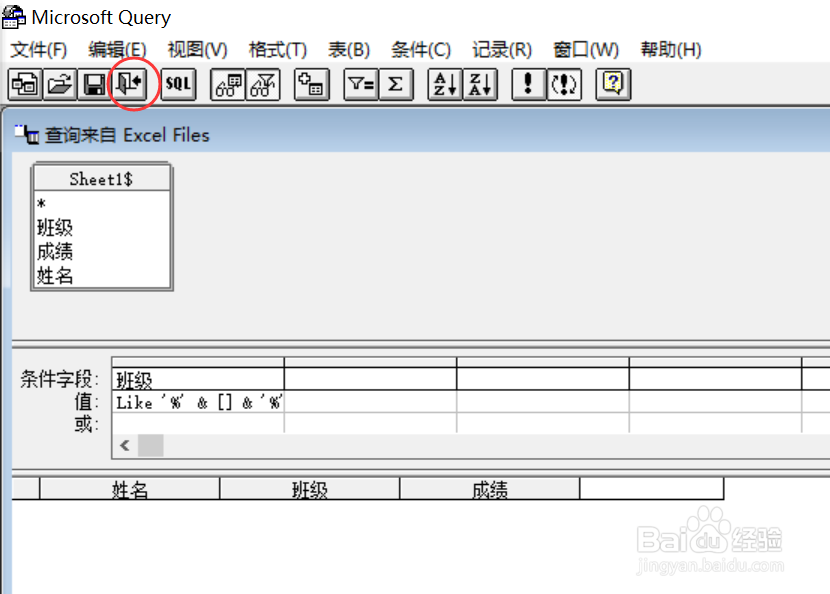Open the 格式(T) menu
830x594 pixels.
(x=278, y=50)
